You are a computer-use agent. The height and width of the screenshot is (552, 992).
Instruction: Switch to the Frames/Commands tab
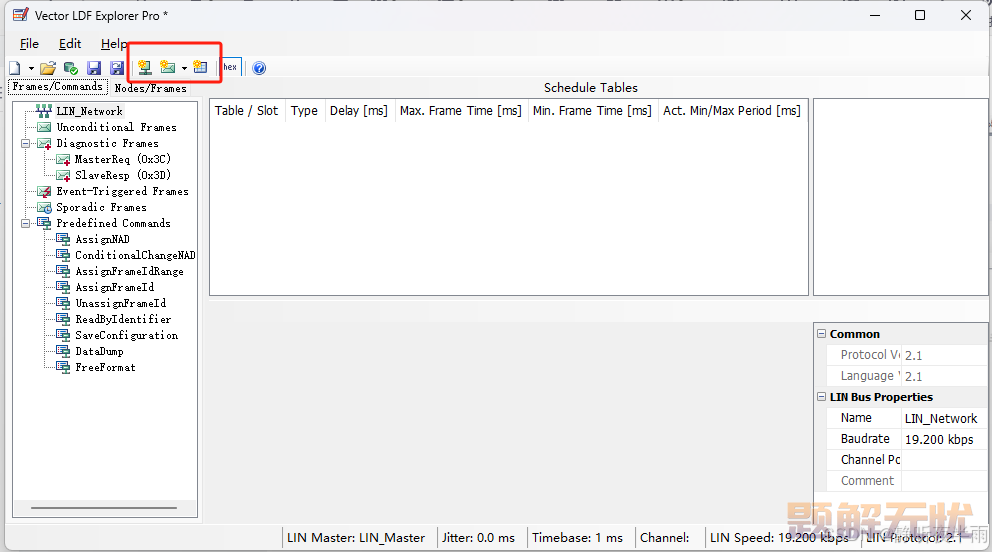coord(58,87)
